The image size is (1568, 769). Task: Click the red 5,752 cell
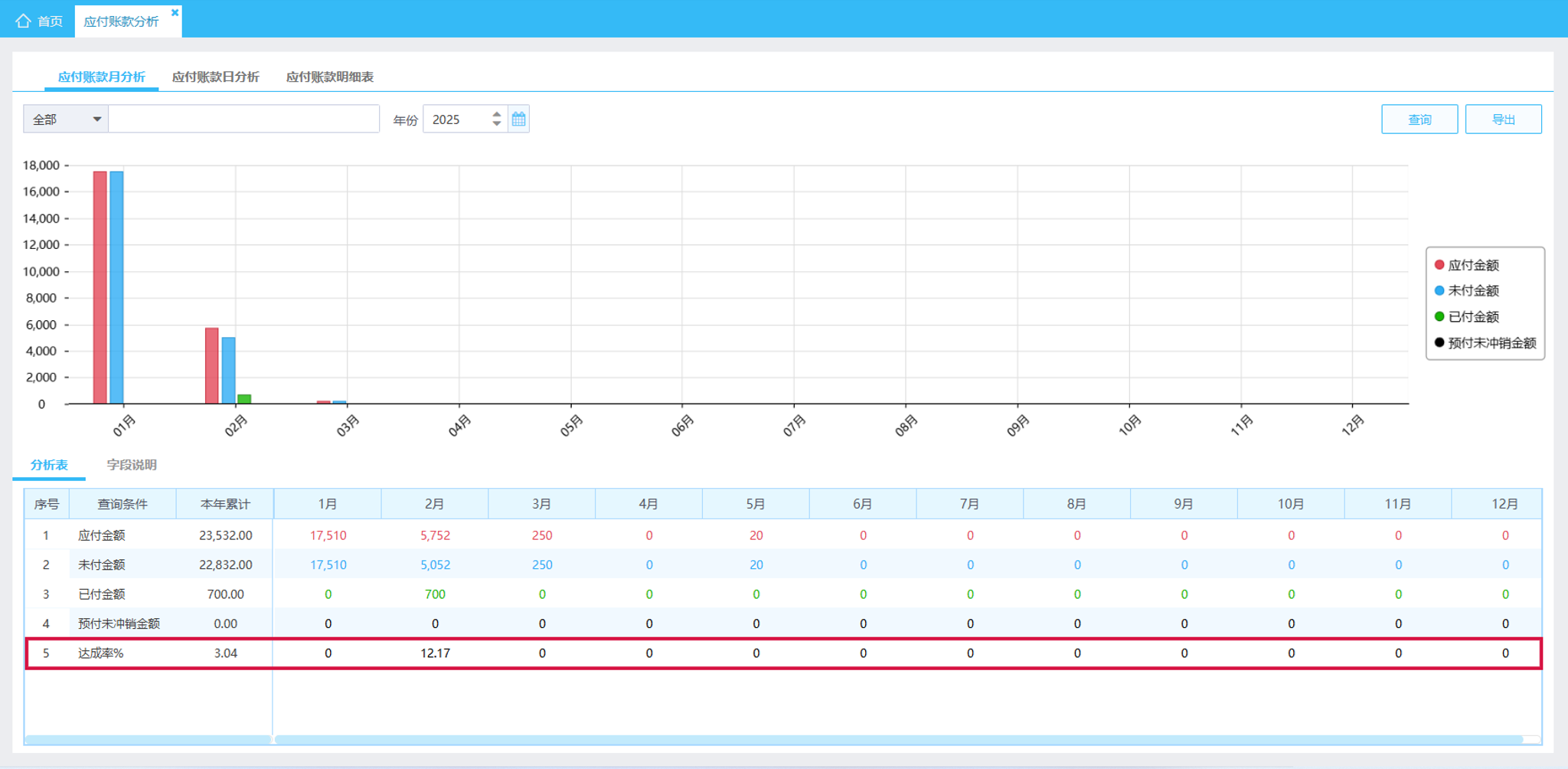435,535
